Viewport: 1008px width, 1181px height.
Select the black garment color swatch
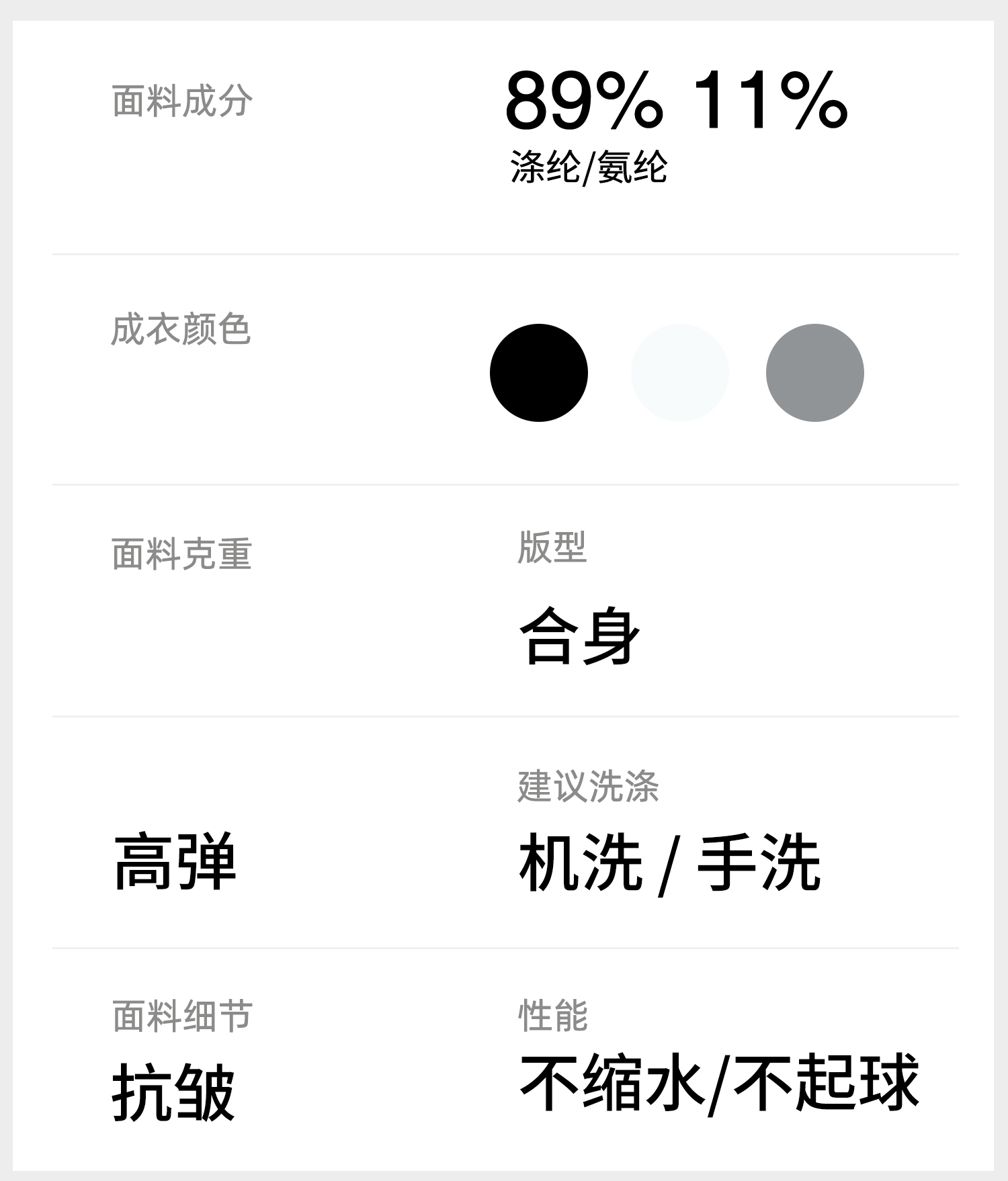[x=538, y=373]
